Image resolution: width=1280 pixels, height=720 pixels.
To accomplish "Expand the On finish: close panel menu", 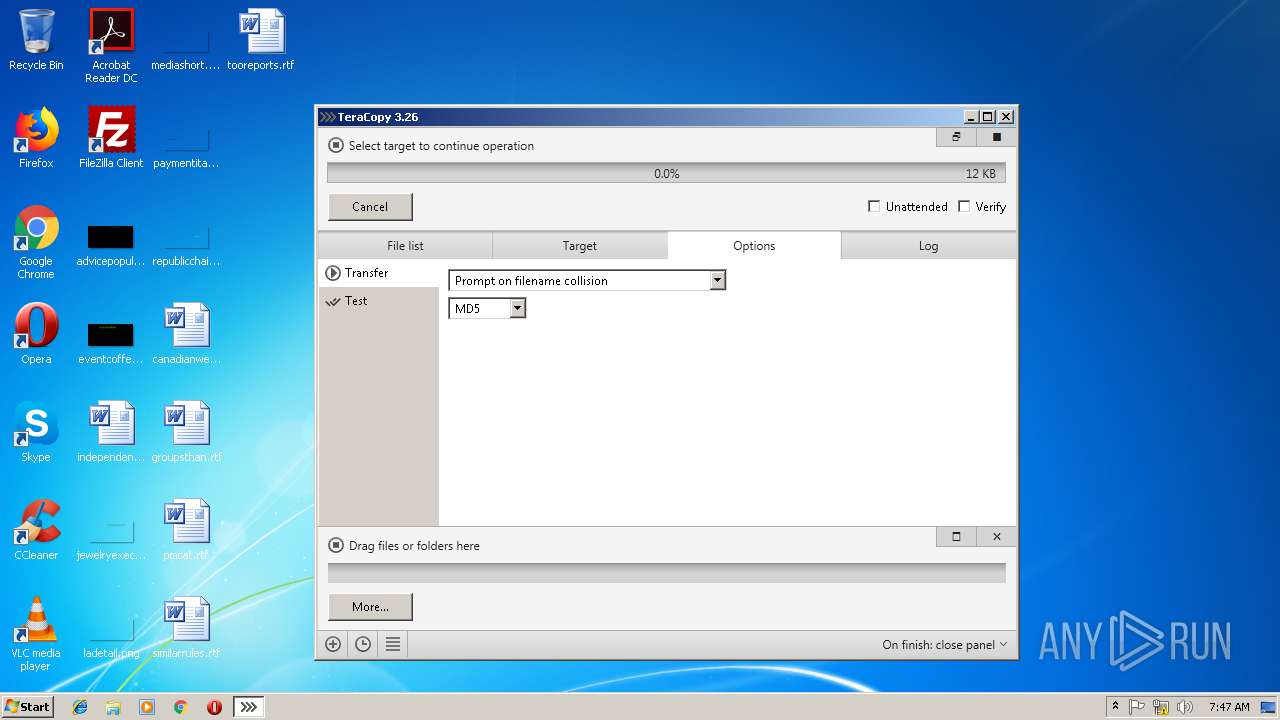I will (944, 645).
